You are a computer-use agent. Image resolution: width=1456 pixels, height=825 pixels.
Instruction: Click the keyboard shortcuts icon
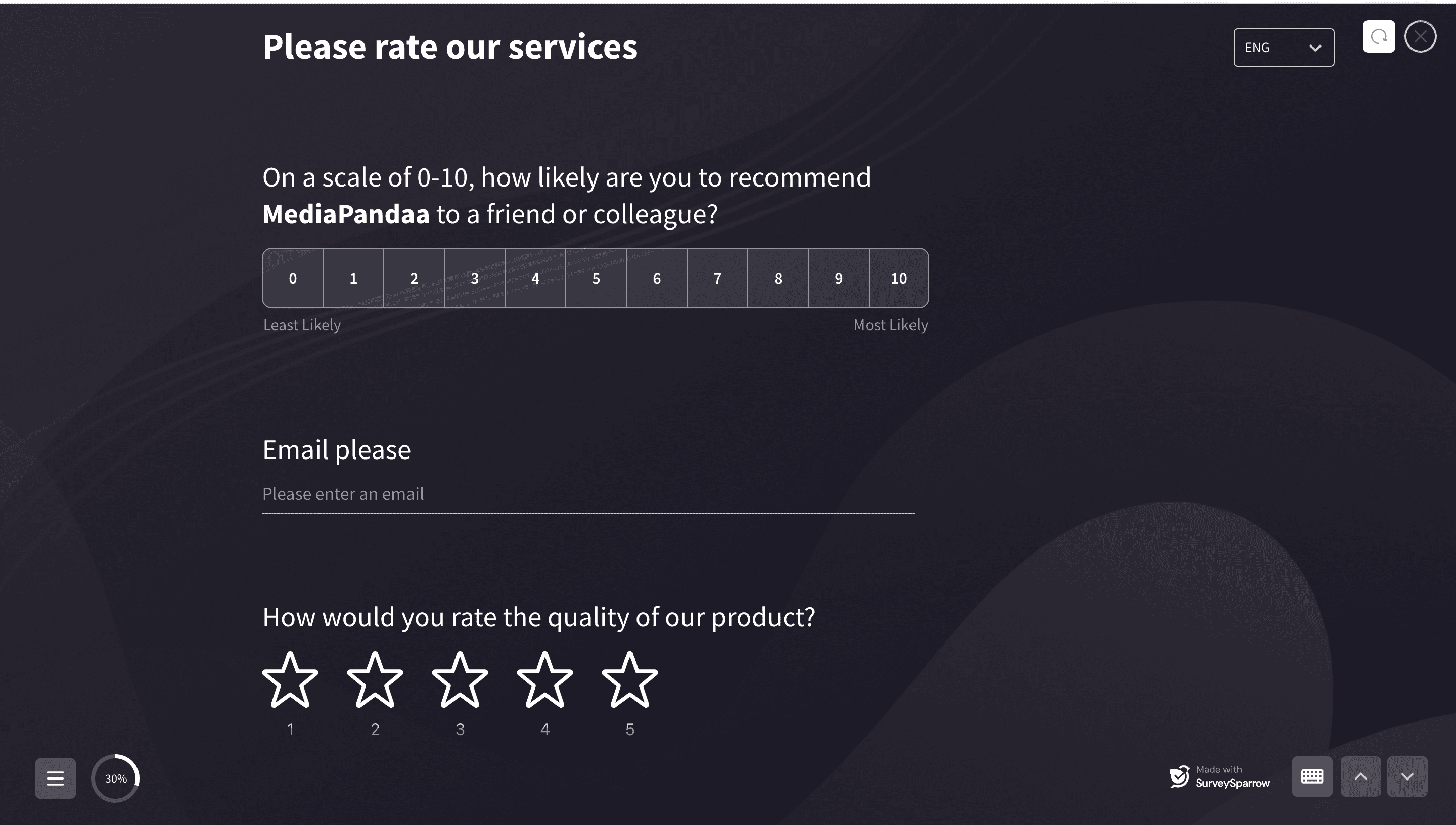coord(1311,776)
